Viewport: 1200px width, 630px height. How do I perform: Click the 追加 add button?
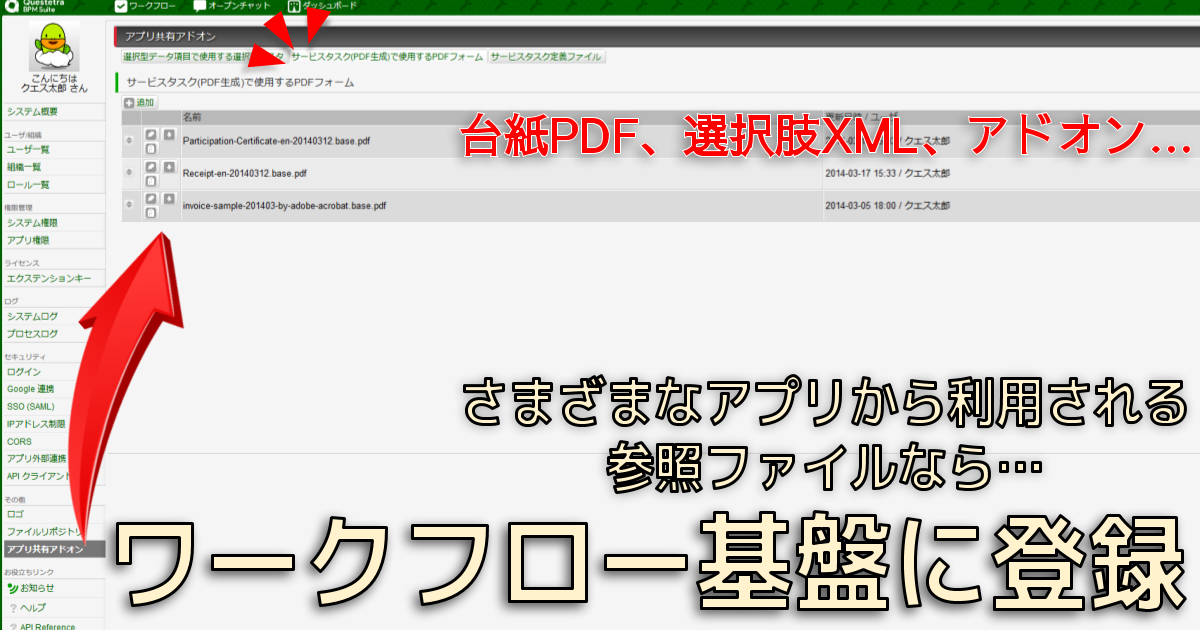[x=139, y=102]
